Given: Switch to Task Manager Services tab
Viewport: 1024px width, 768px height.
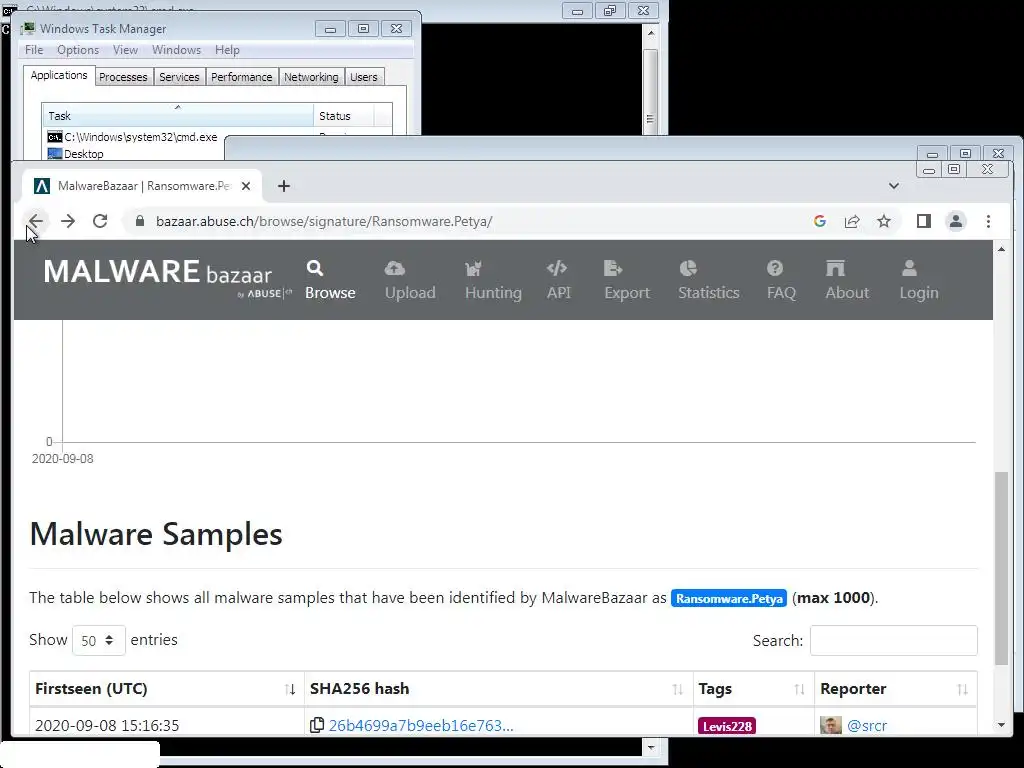Looking at the screenshot, I should (x=179, y=77).
